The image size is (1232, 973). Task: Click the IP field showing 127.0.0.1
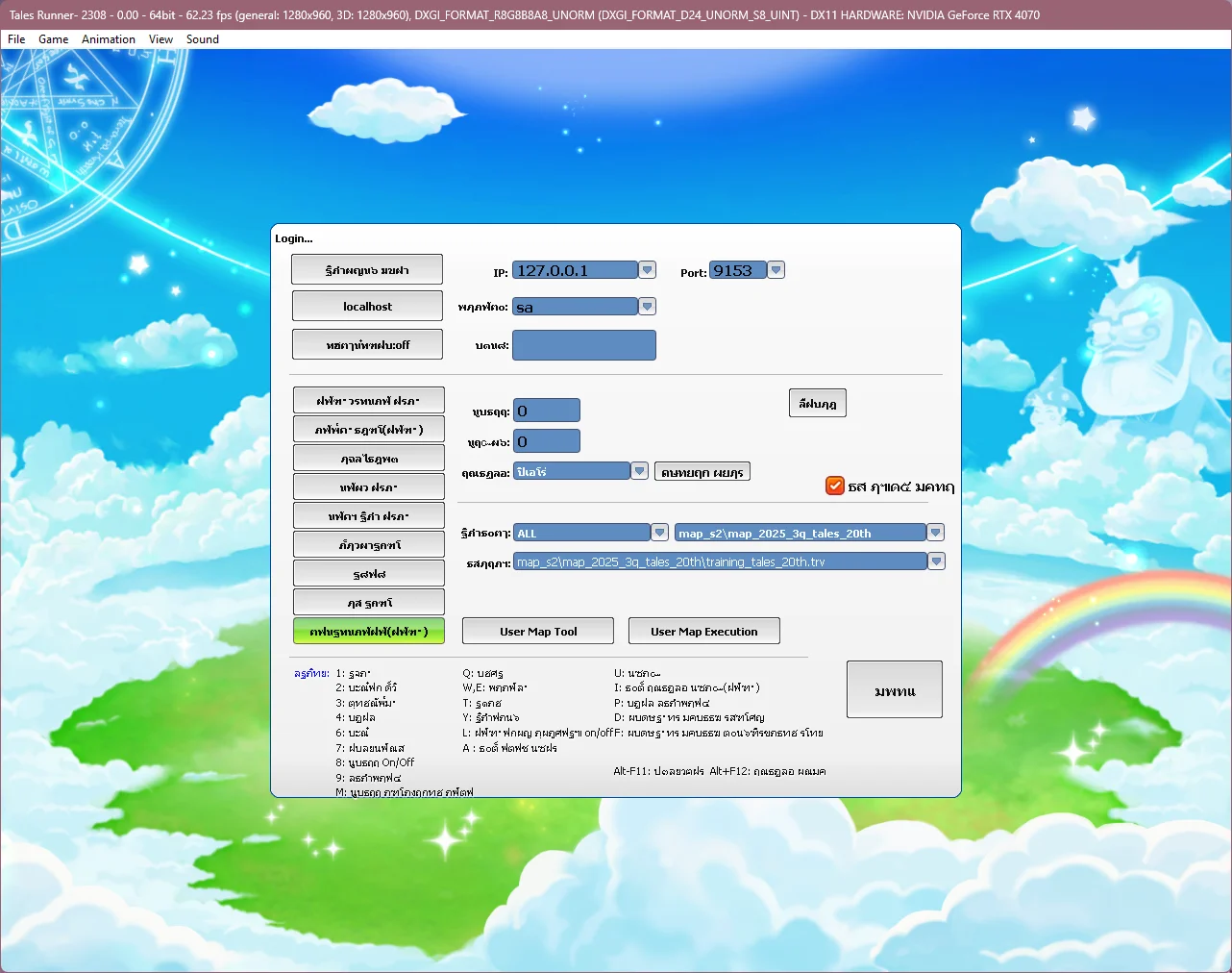(575, 270)
